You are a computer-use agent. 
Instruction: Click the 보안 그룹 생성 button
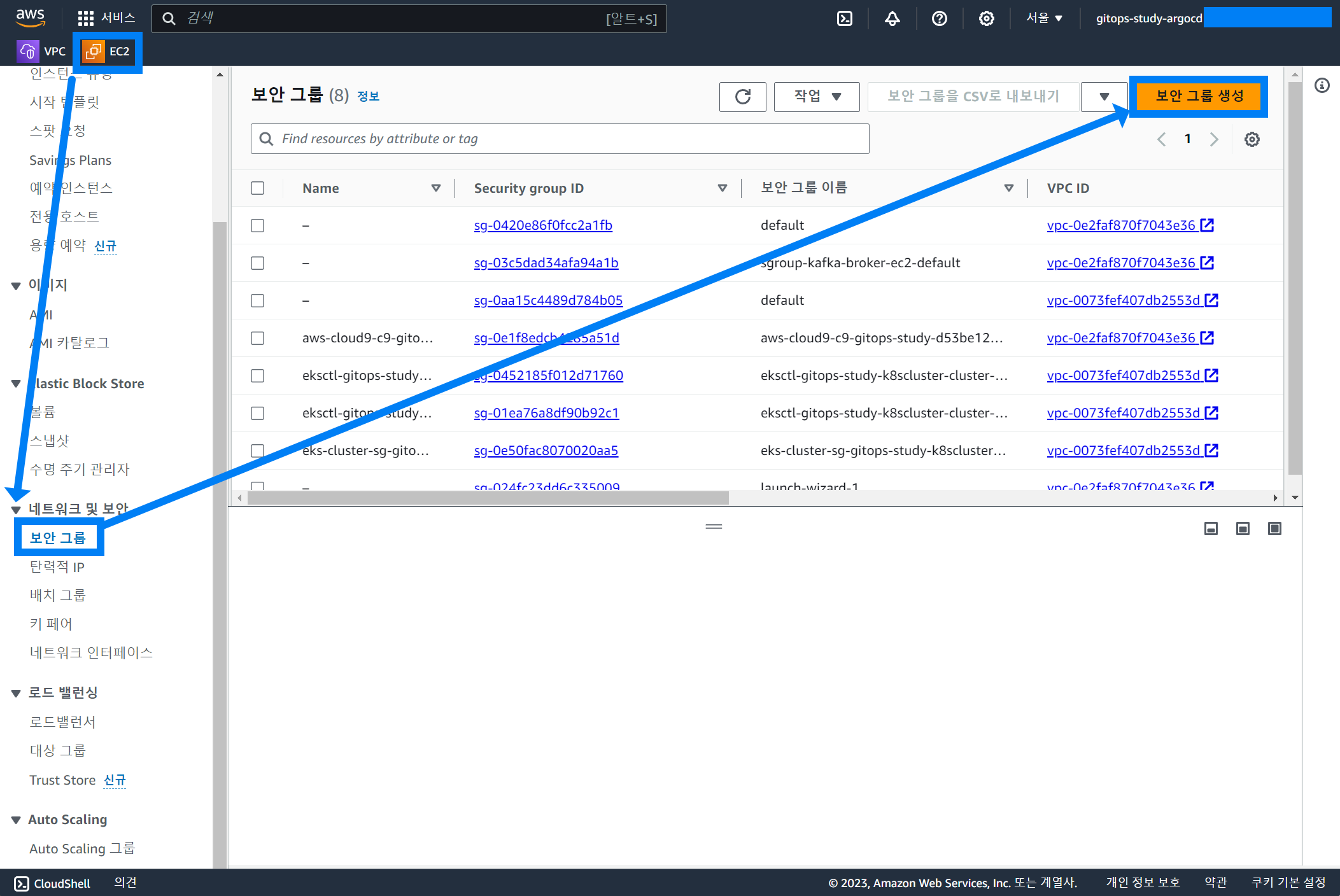coord(1199,96)
